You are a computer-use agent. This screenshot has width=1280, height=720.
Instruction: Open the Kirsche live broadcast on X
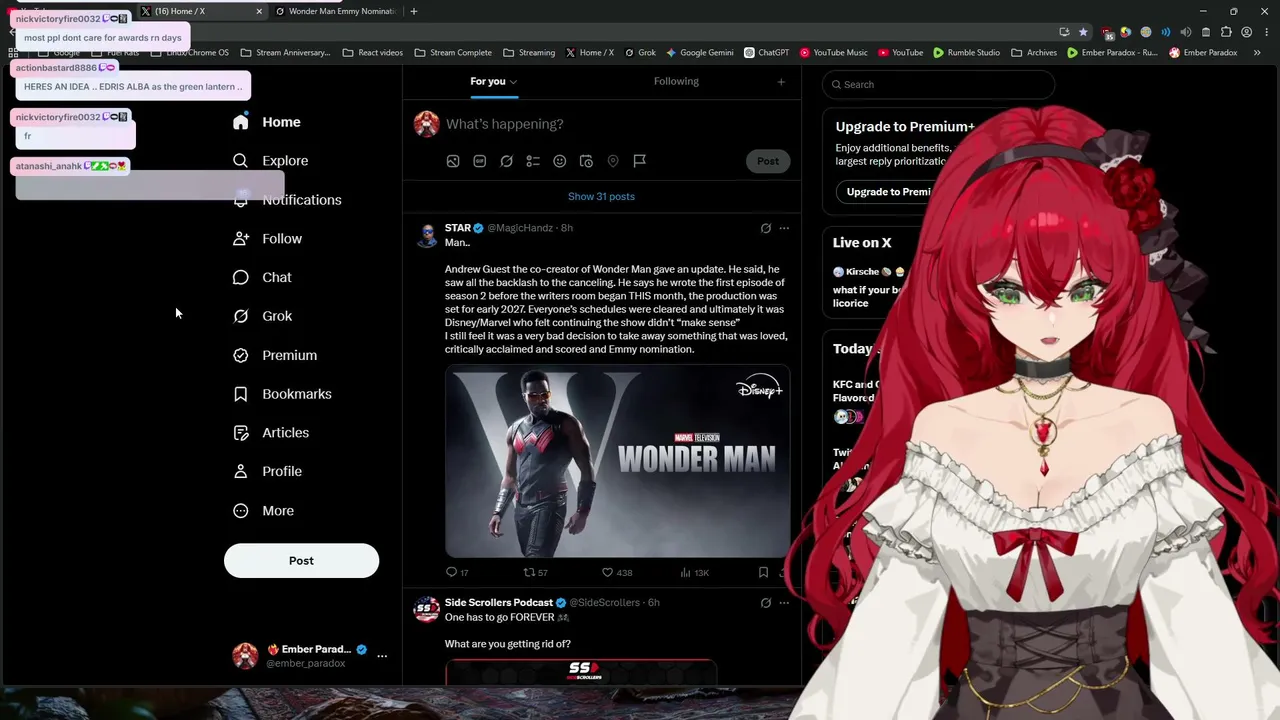(870, 286)
